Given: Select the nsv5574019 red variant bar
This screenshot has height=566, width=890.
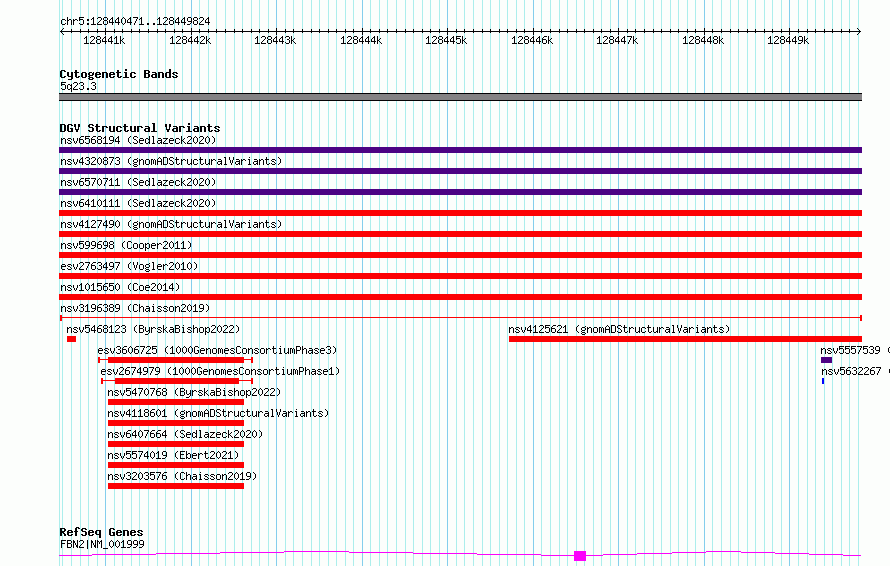Looking at the screenshot, I should [175, 465].
